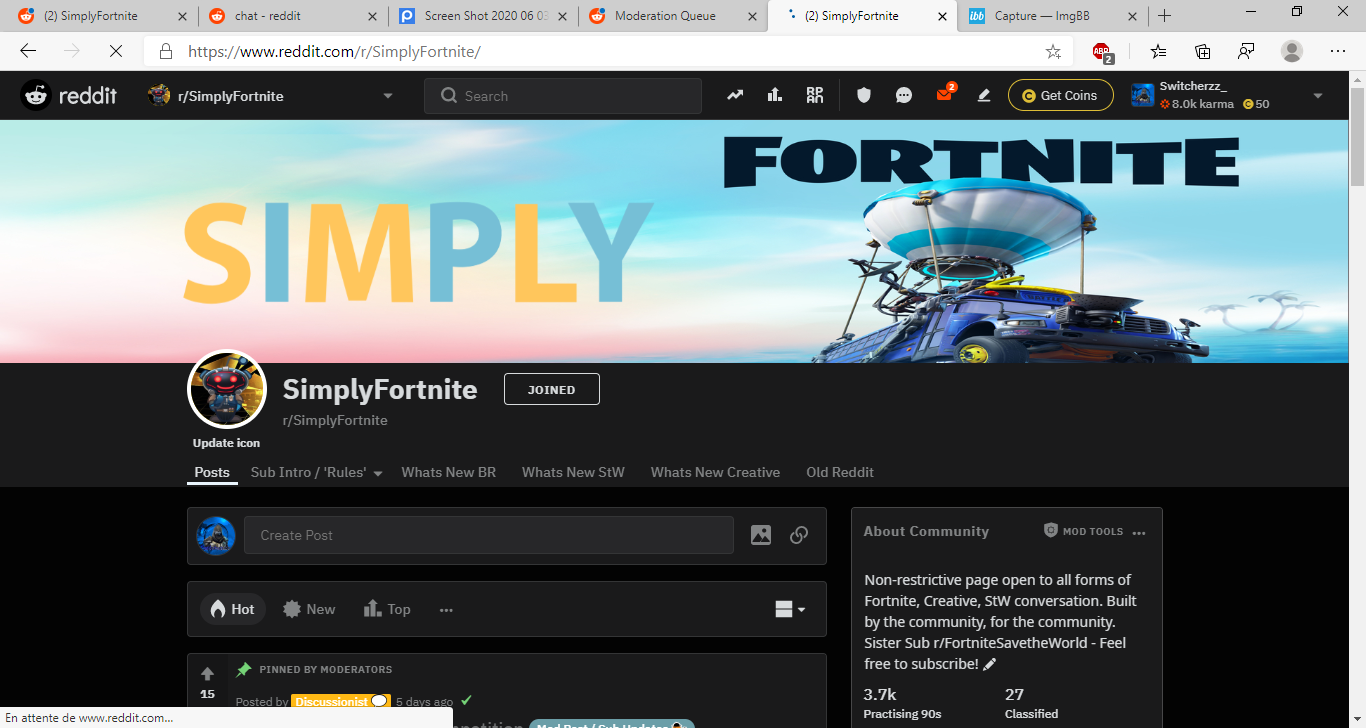Open the three-dot menu in About Community
The width and height of the screenshot is (1366, 728).
(x=1139, y=533)
